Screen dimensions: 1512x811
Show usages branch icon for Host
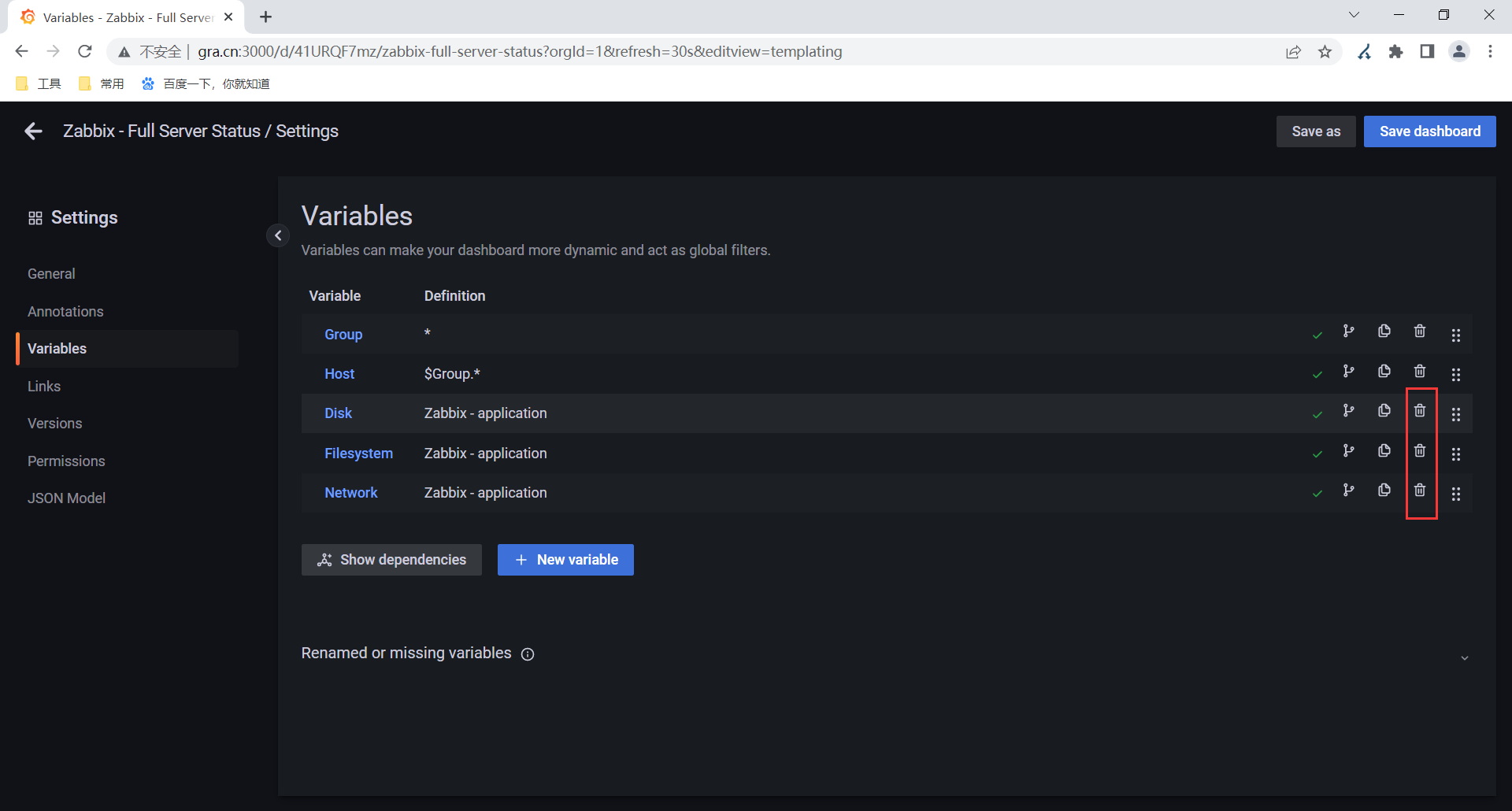(x=1349, y=371)
